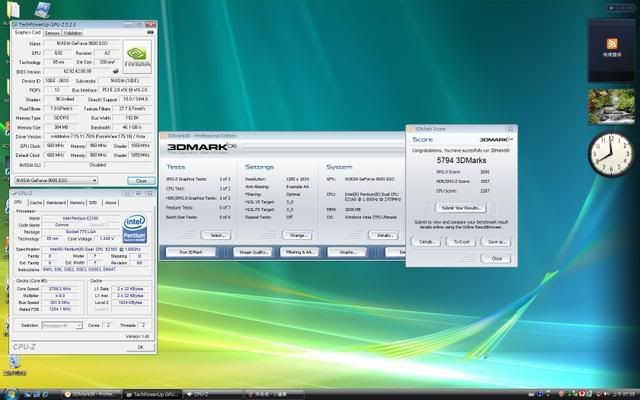The width and height of the screenshot is (640, 400).
Task: Click the CPU-Z title bar icon
Action: tap(13, 193)
